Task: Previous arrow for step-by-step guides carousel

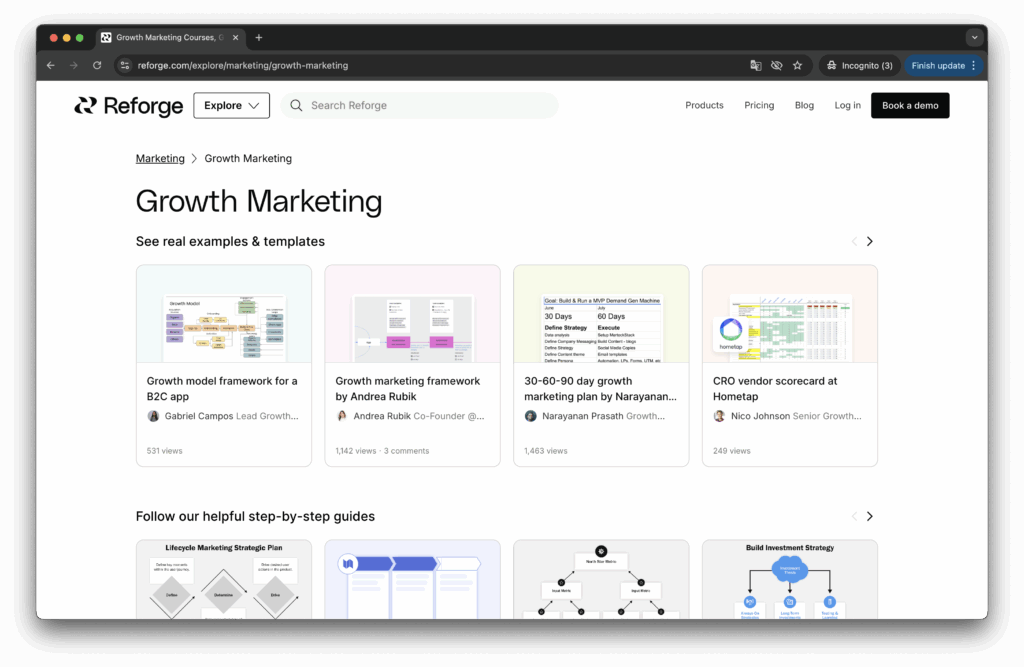Action: coord(854,516)
